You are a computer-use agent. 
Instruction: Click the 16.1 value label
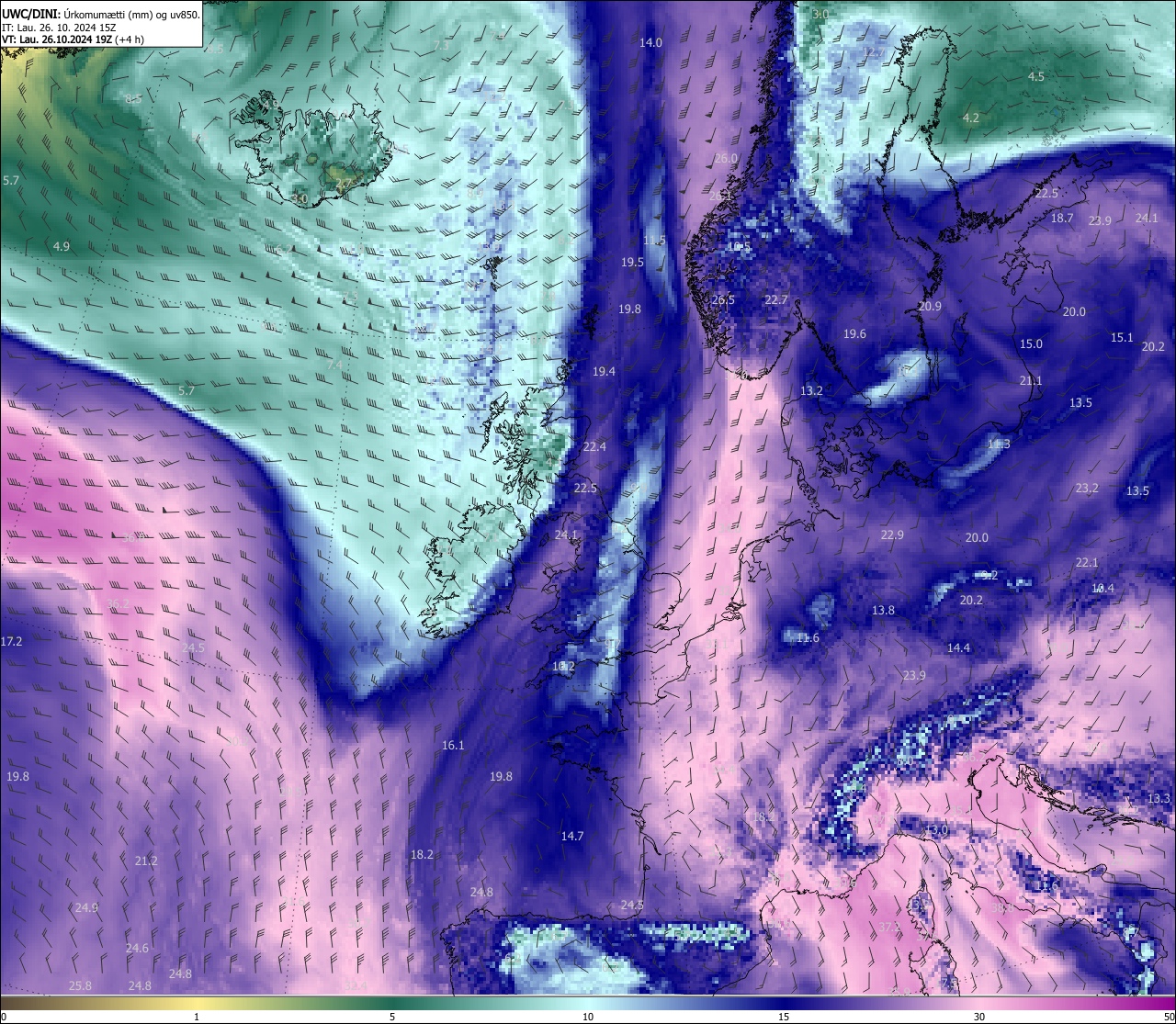point(453,746)
